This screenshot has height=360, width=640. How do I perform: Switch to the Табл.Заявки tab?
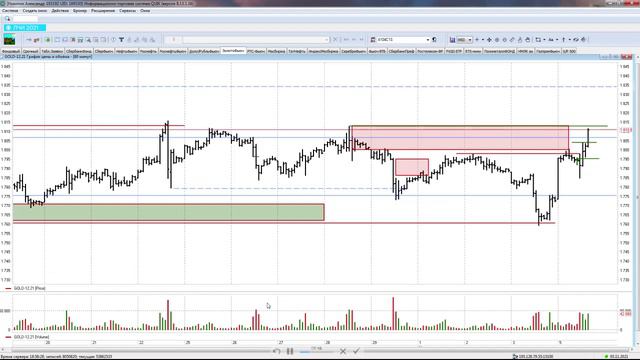coord(52,51)
